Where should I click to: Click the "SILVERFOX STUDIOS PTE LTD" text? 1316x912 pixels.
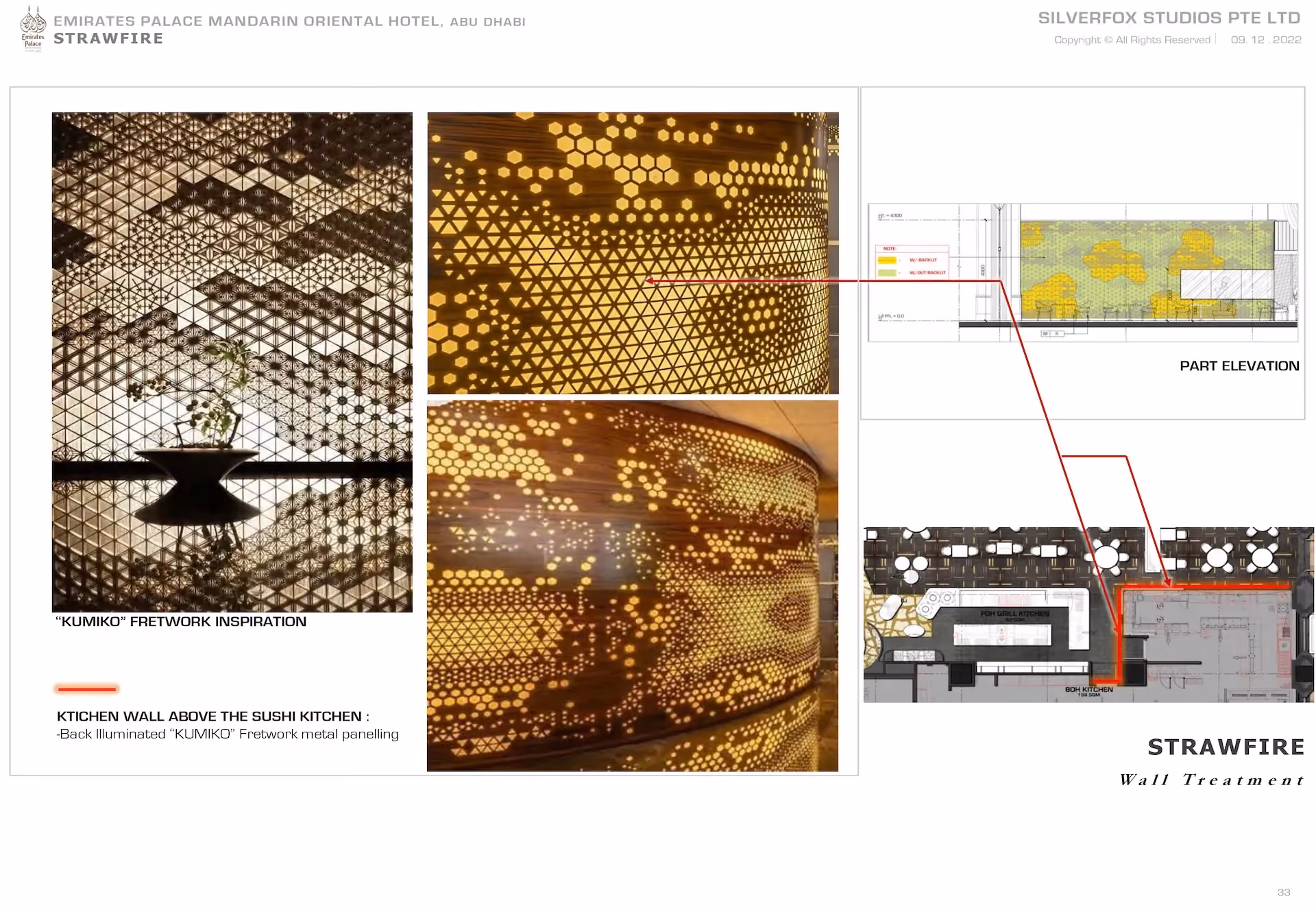1169,18
